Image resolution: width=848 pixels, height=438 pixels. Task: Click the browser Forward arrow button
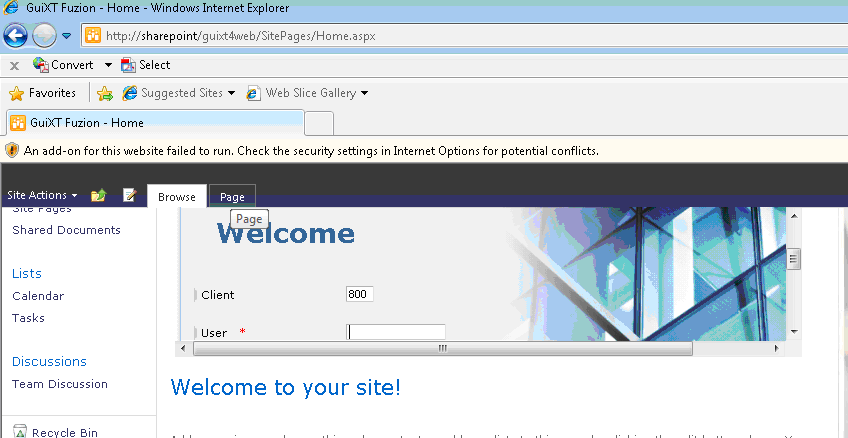click(x=44, y=36)
